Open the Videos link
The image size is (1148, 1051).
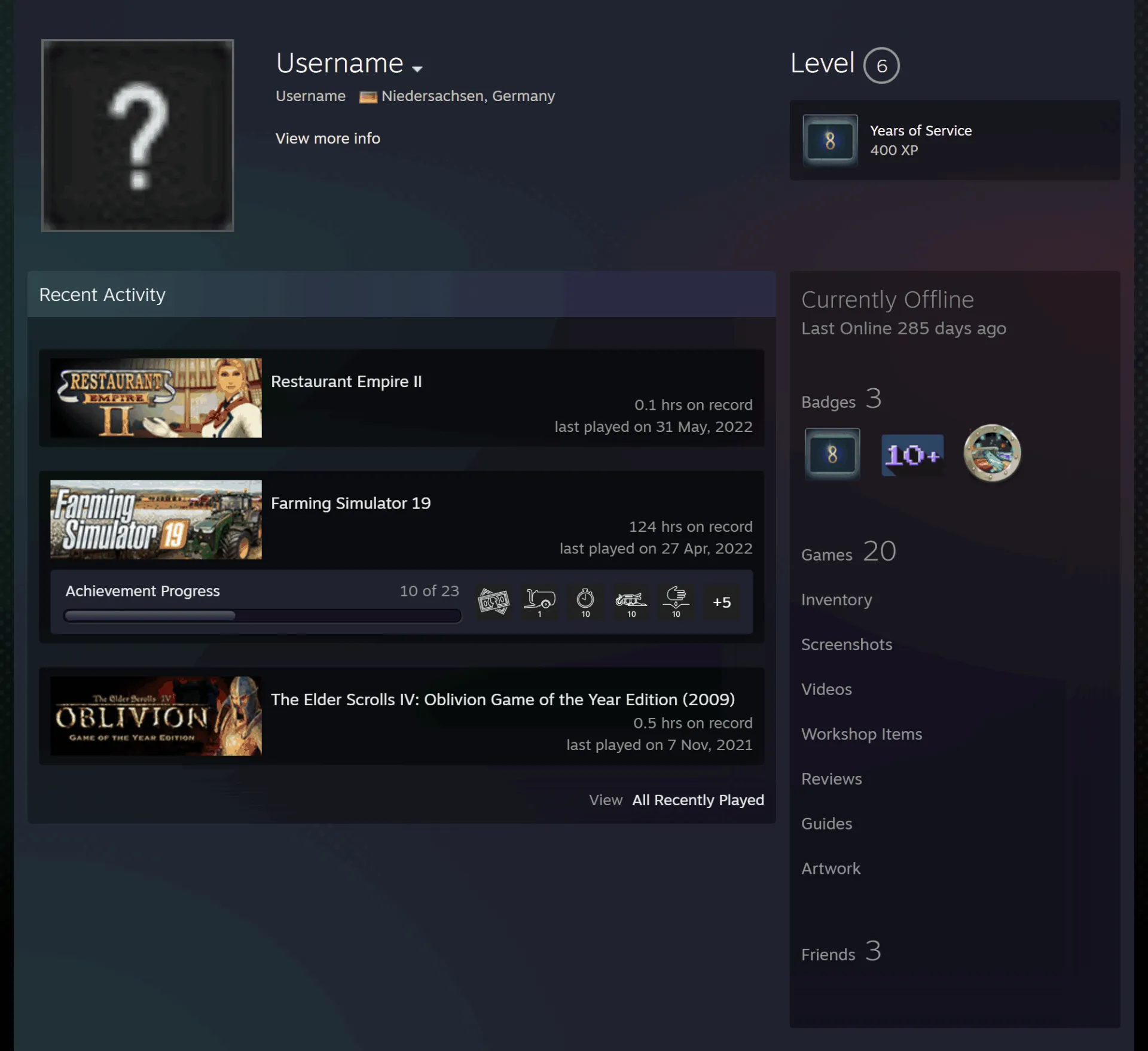point(826,689)
